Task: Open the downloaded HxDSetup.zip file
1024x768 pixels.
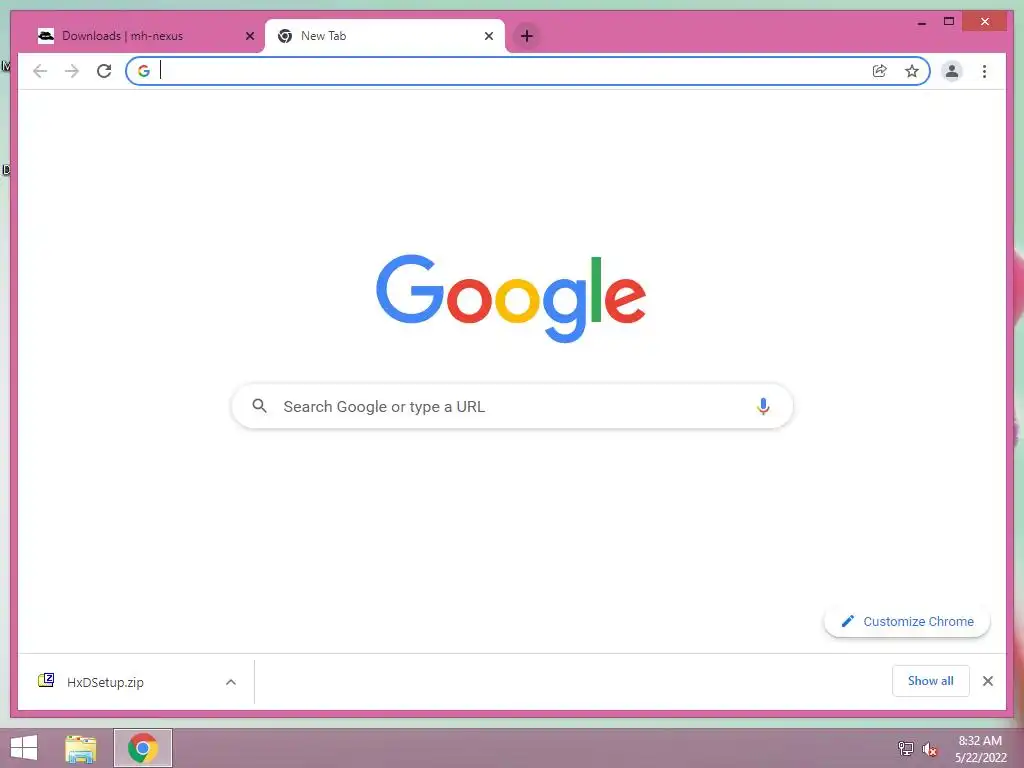Action: point(105,682)
